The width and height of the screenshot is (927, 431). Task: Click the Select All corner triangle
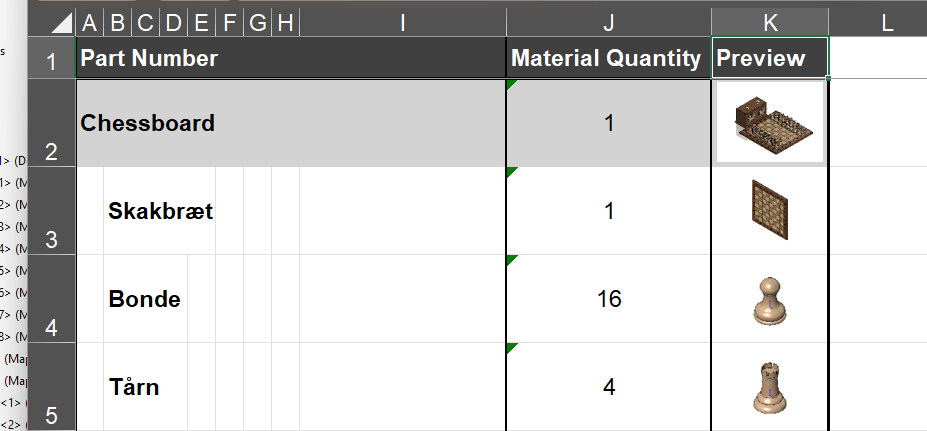click(60, 24)
